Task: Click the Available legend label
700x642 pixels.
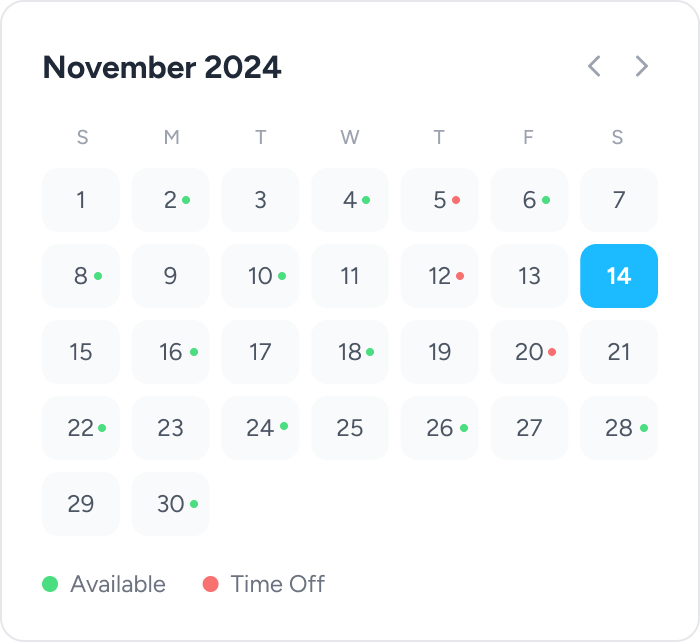Action: click(118, 584)
